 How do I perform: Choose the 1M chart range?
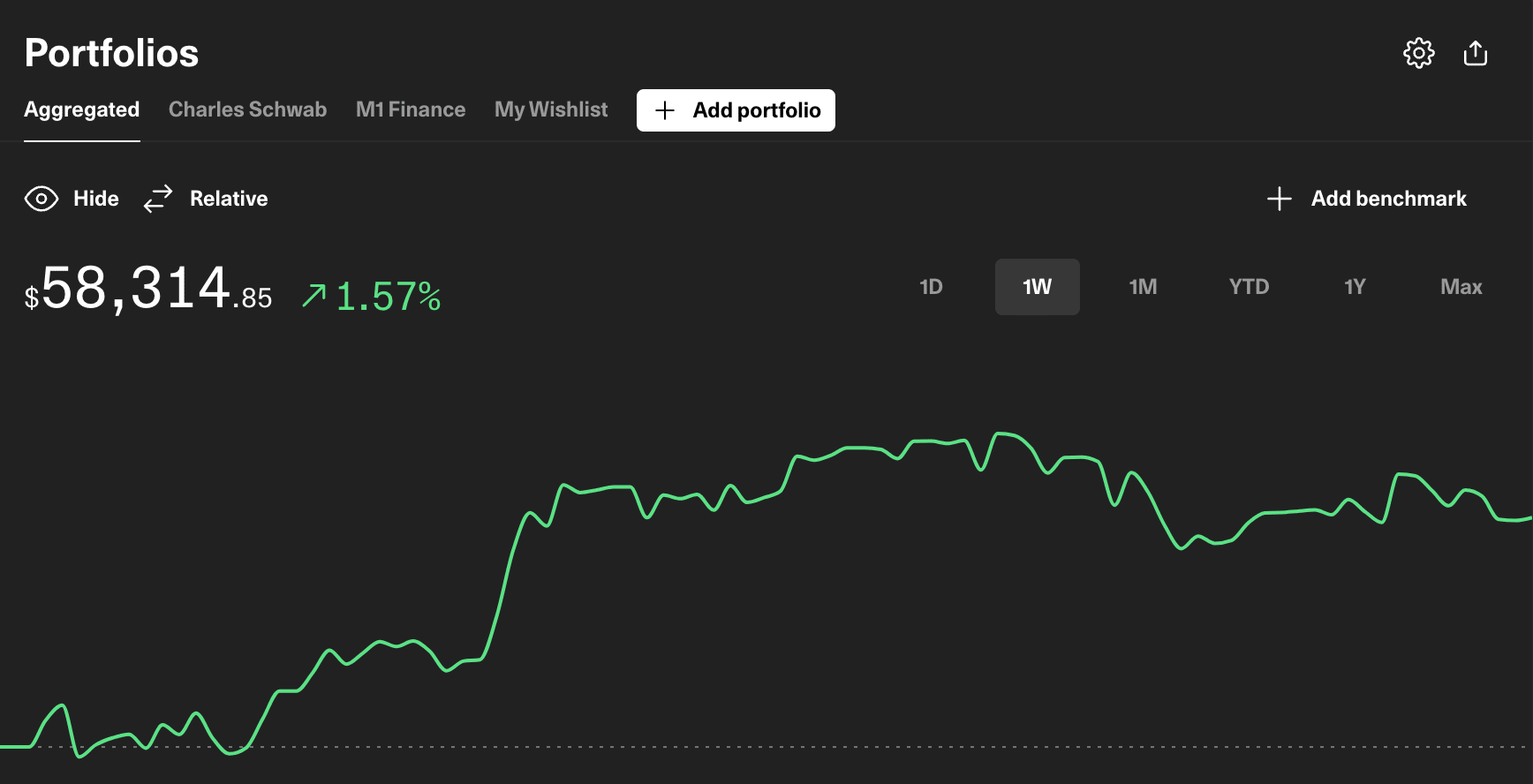point(1143,287)
